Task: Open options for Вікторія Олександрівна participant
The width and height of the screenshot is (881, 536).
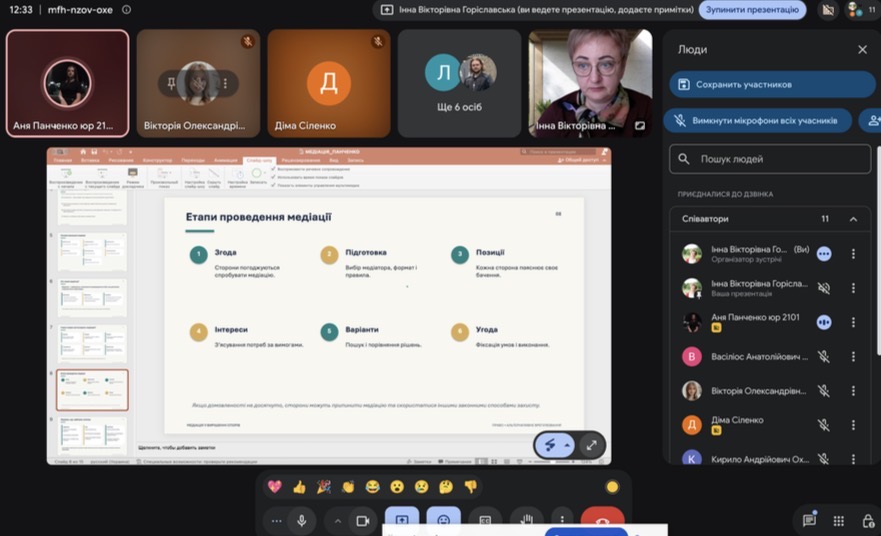Action: tap(853, 390)
